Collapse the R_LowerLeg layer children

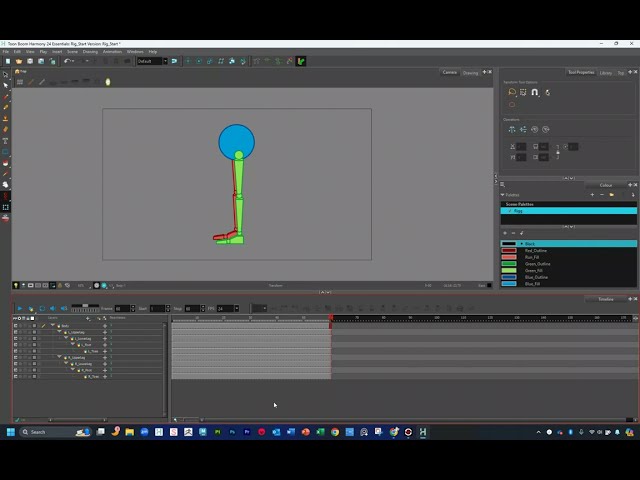pos(66,363)
